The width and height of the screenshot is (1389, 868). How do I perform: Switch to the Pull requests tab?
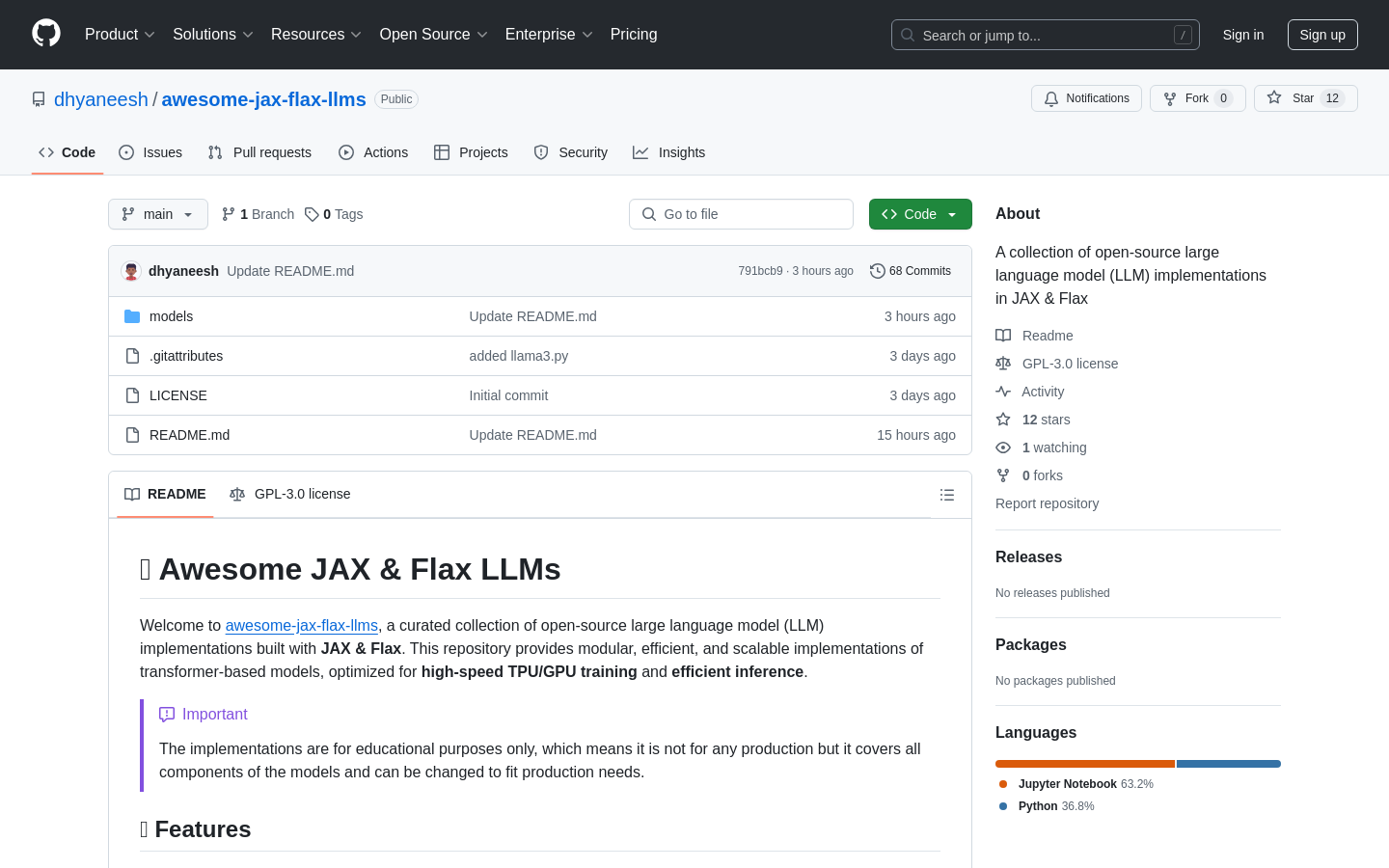pyautogui.click(x=259, y=152)
